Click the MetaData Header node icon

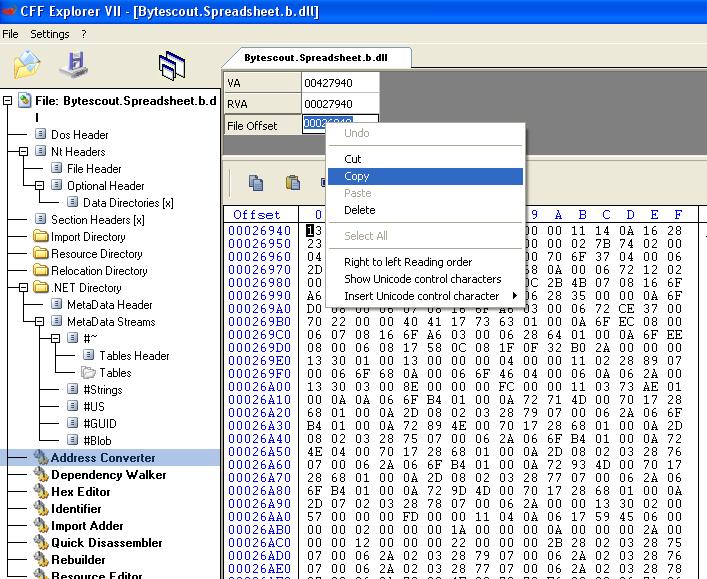point(57,304)
